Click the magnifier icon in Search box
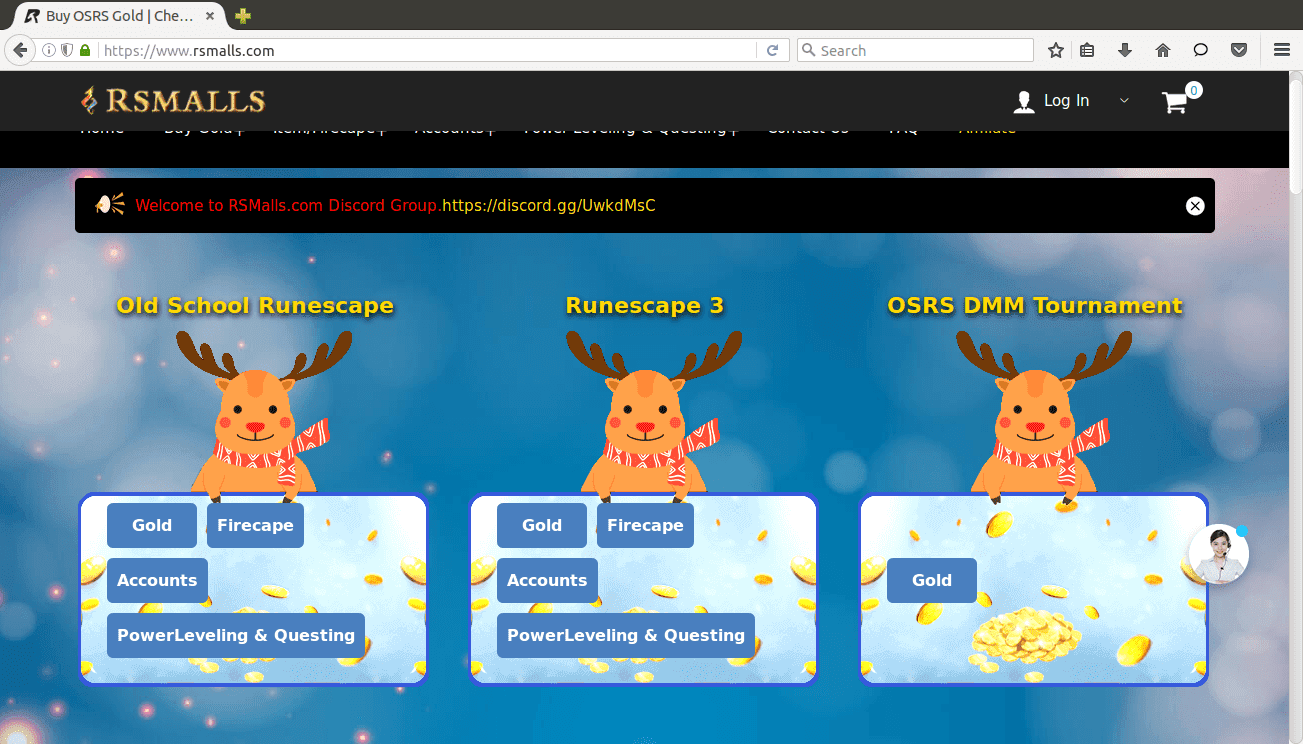Viewport: 1303px width, 744px height. (x=808, y=50)
